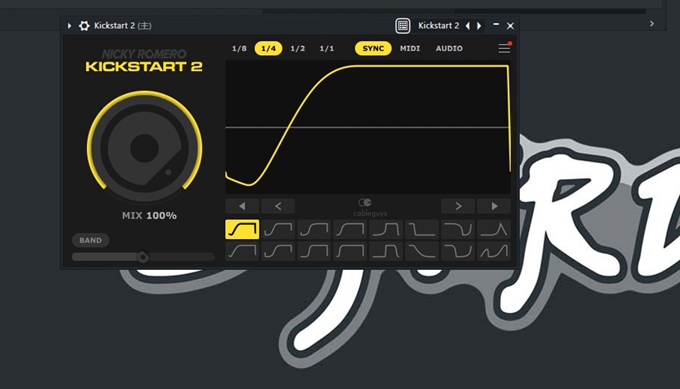The image size is (680, 389).
Task: Click the band frequency slider handle
Action: (143, 257)
